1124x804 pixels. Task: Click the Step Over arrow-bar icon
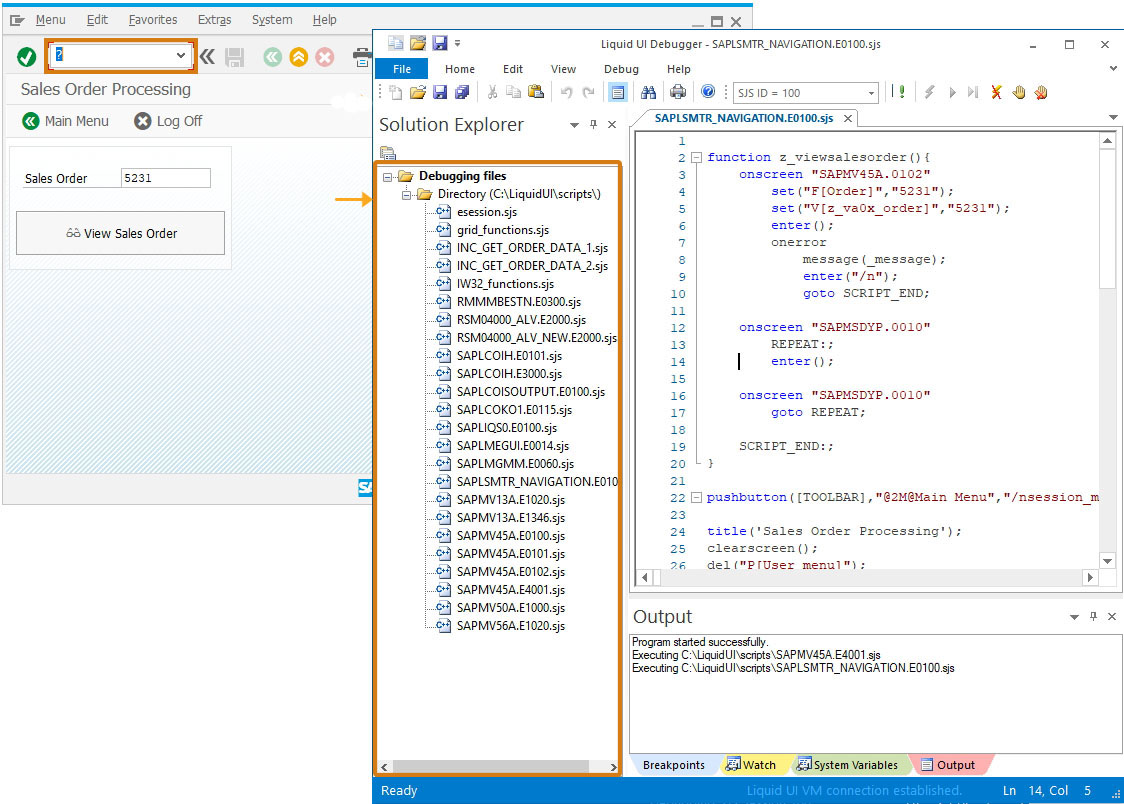[x=973, y=92]
